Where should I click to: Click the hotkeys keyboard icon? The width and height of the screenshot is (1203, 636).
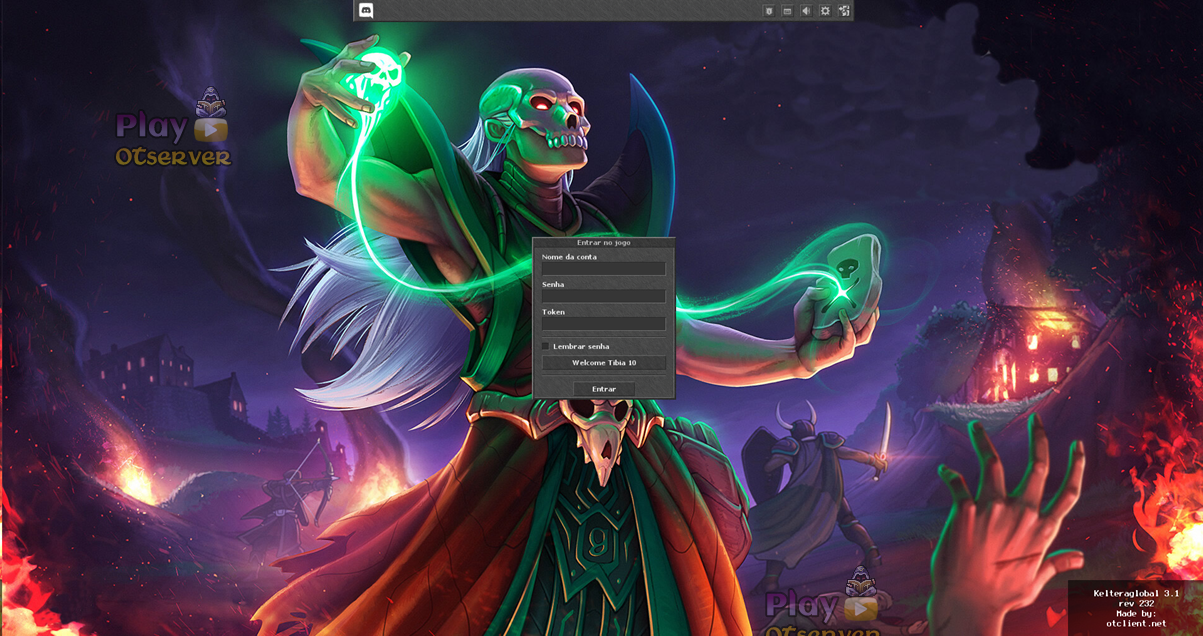[787, 11]
